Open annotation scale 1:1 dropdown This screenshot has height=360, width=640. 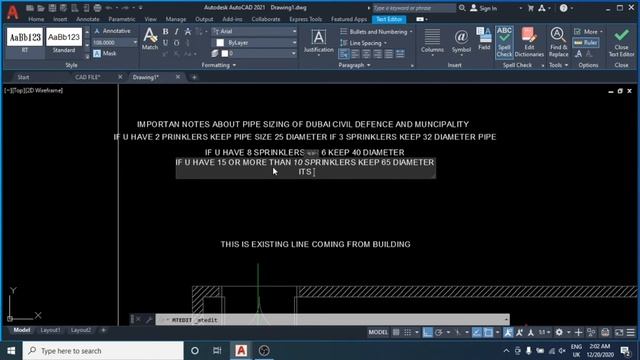(x=544, y=333)
